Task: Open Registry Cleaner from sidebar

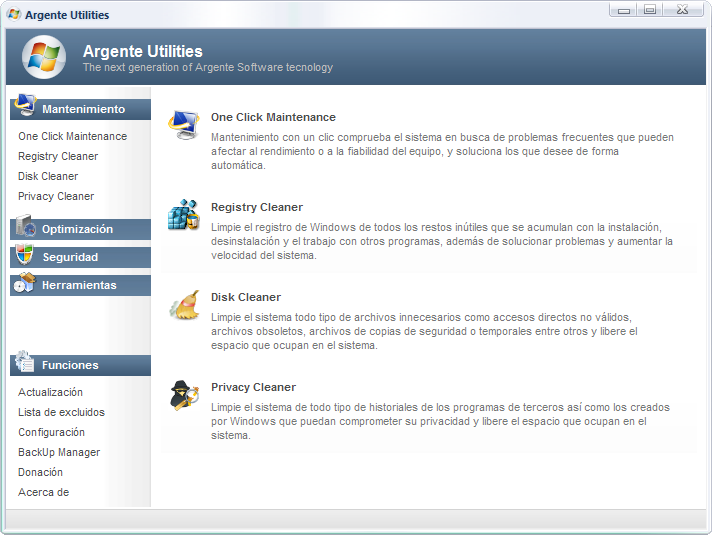Action: point(58,156)
